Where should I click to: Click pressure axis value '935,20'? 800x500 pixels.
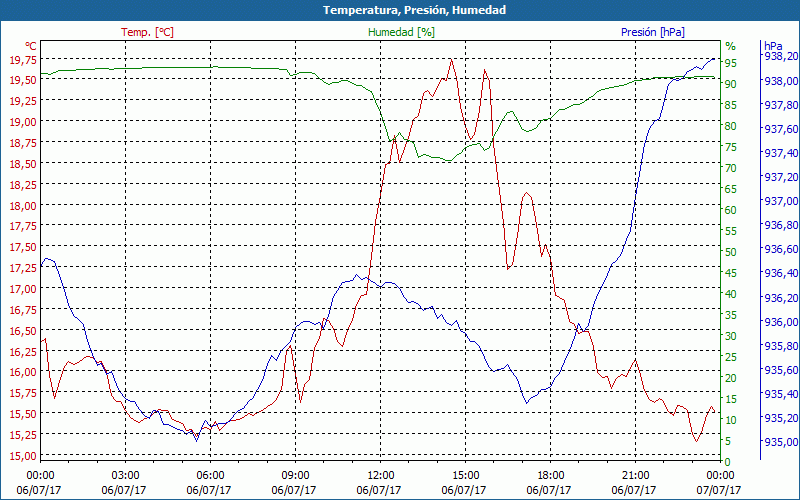pos(781,417)
